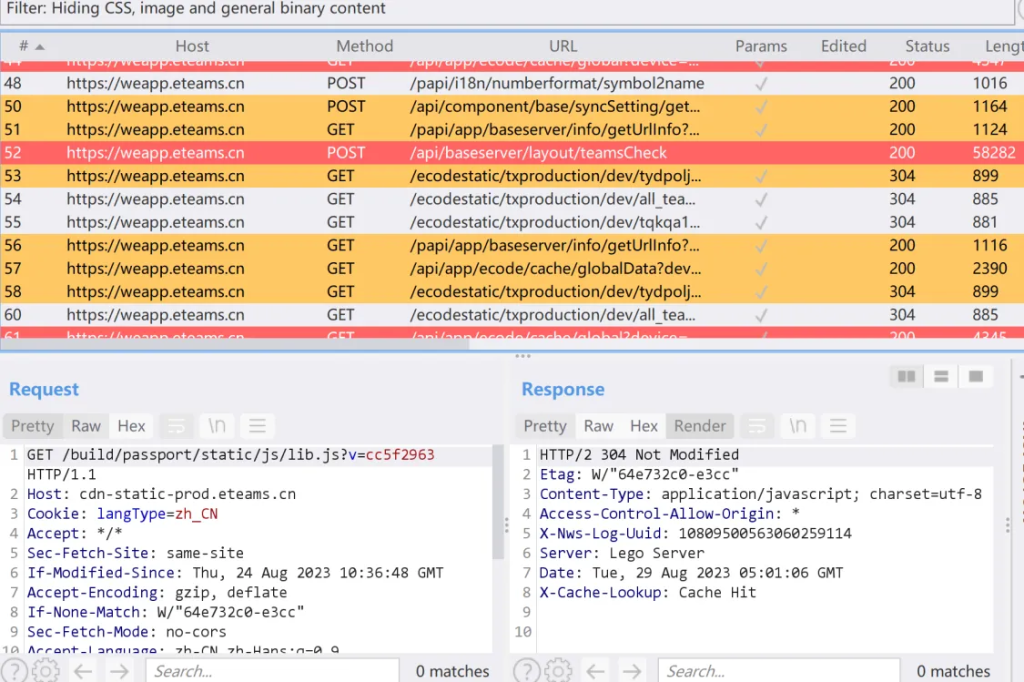Switch Request view to Raw tab
1024x682 pixels.
pyautogui.click(x=86, y=426)
